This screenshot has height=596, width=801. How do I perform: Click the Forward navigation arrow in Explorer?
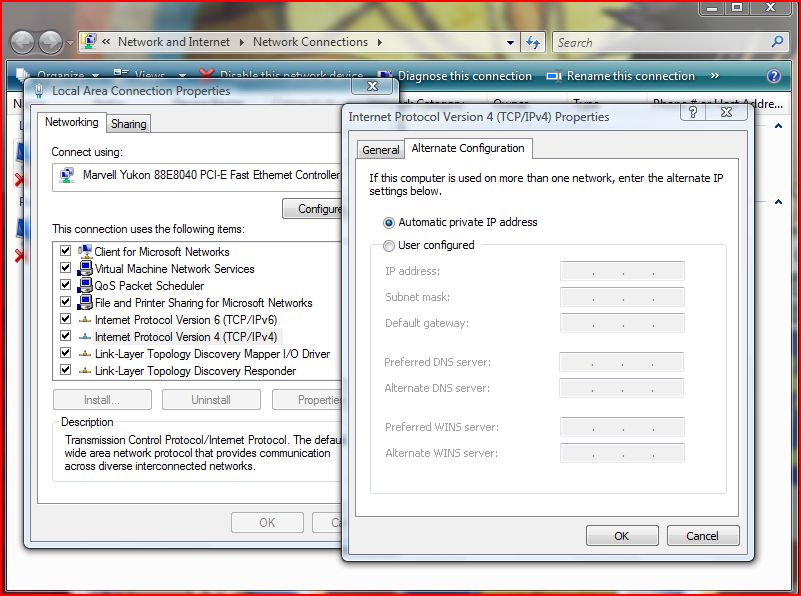51,43
